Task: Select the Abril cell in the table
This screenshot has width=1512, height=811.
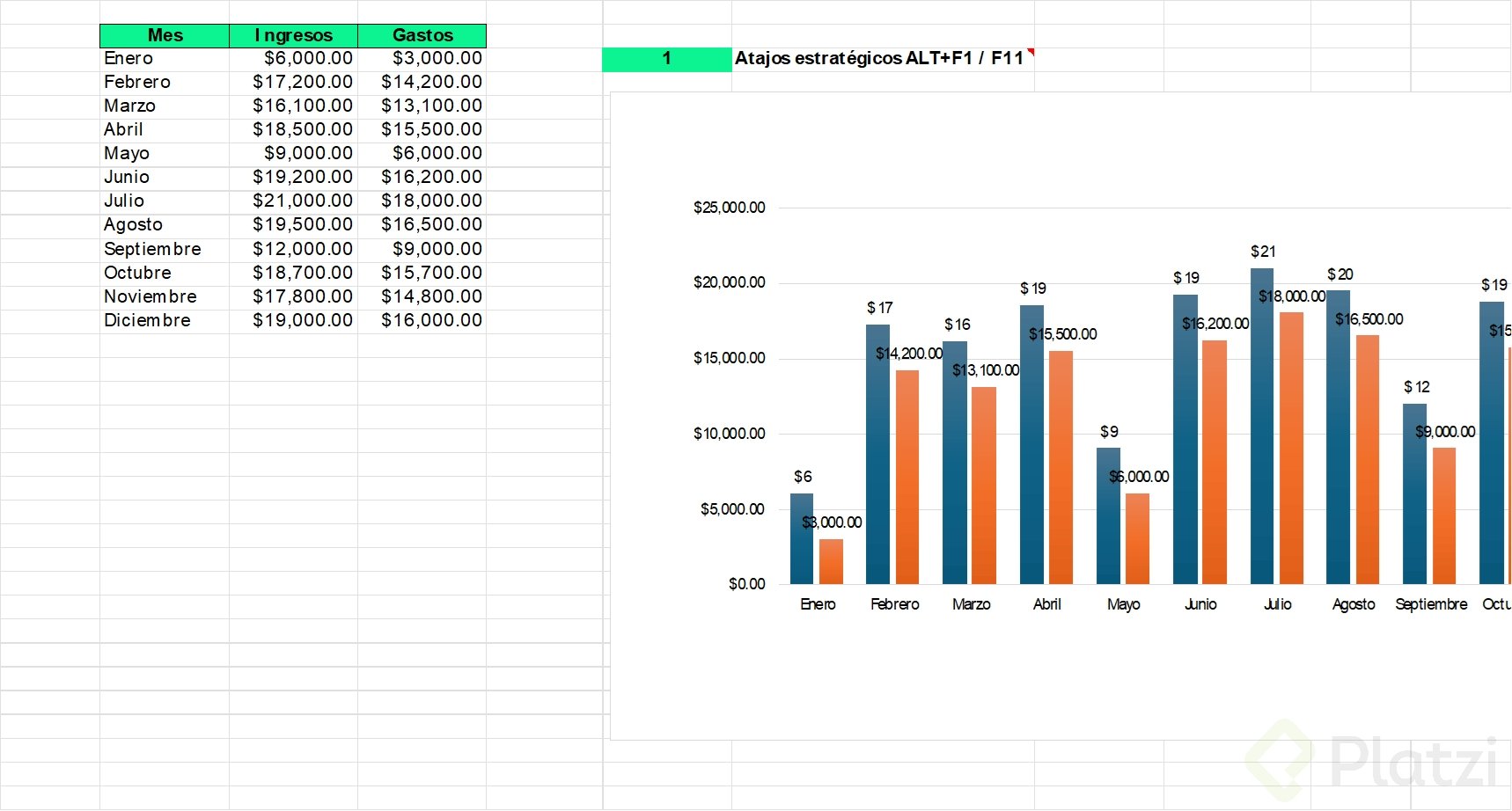Action: (x=165, y=130)
